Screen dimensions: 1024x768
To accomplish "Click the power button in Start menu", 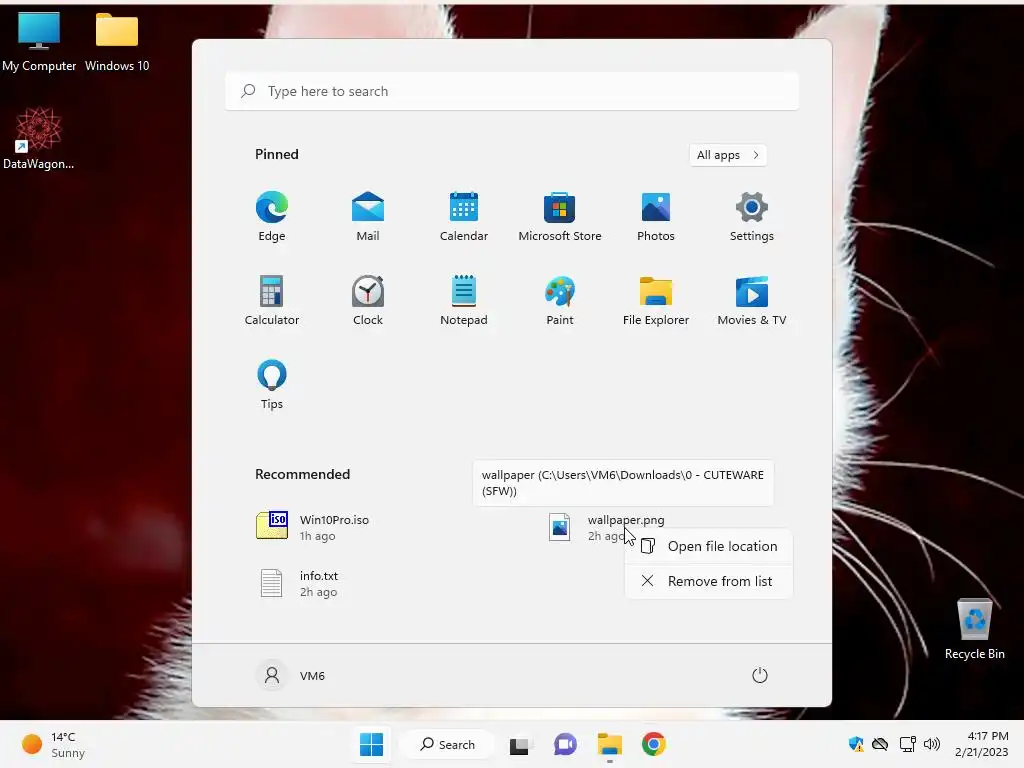I will 760,675.
